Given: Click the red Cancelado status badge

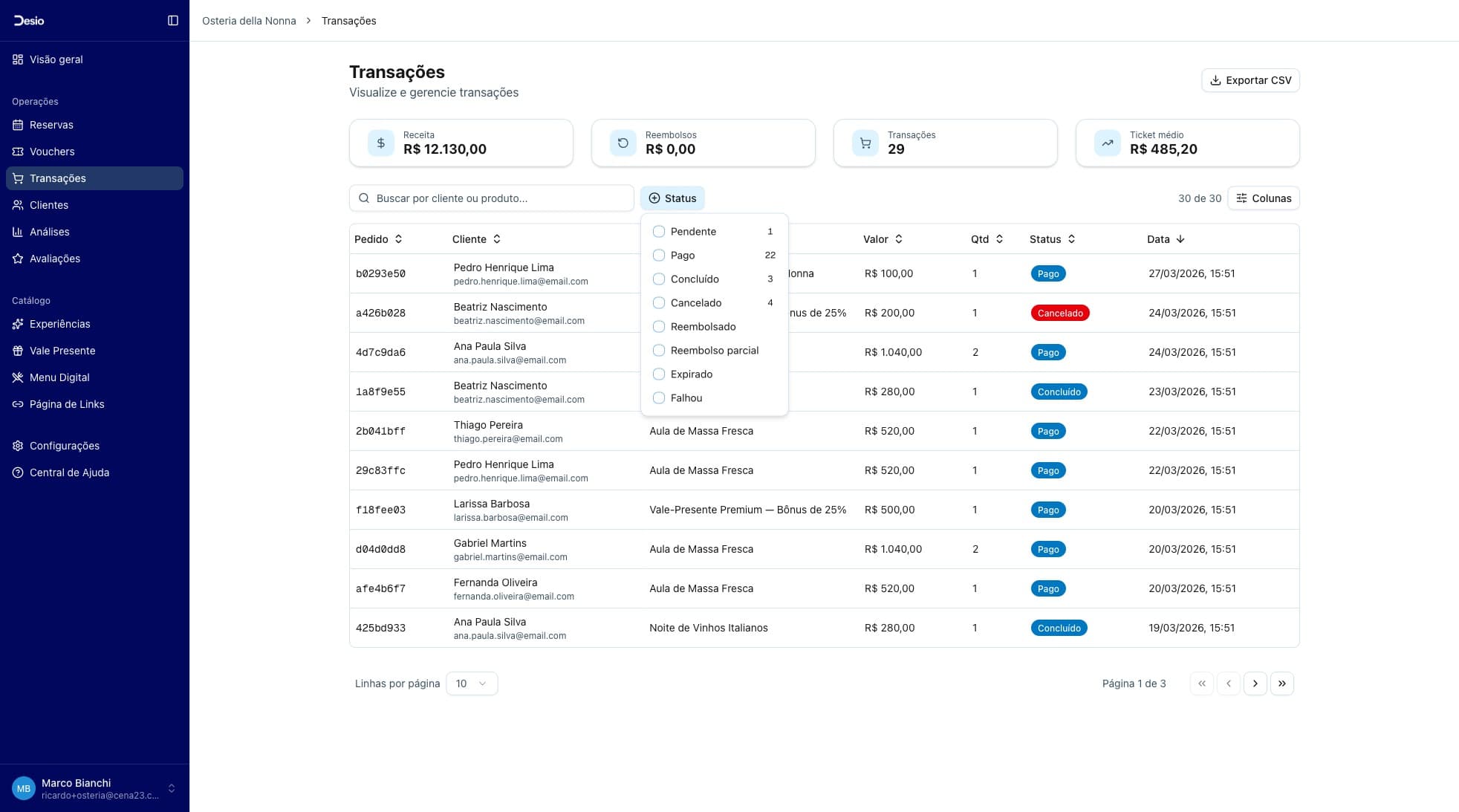Looking at the screenshot, I should tap(1060, 313).
